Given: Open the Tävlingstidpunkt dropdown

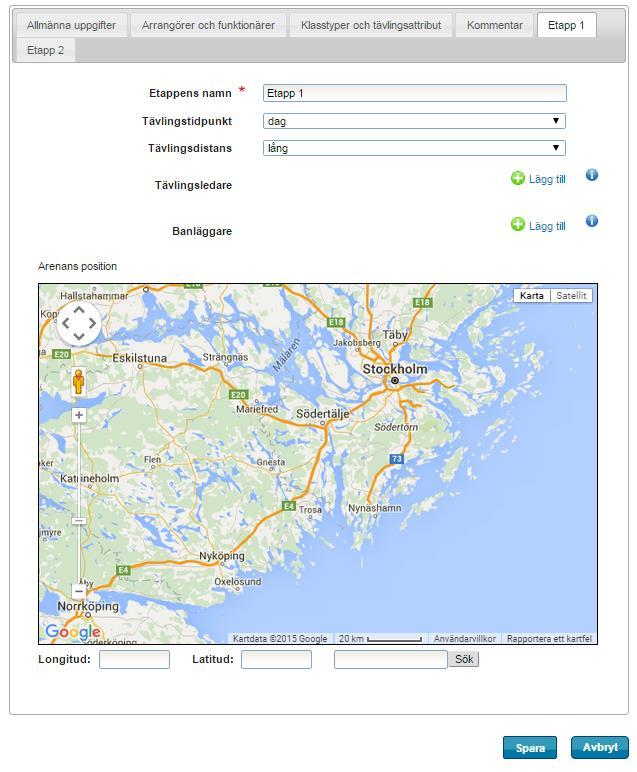Looking at the screenshot, I should tap(414, 121).
